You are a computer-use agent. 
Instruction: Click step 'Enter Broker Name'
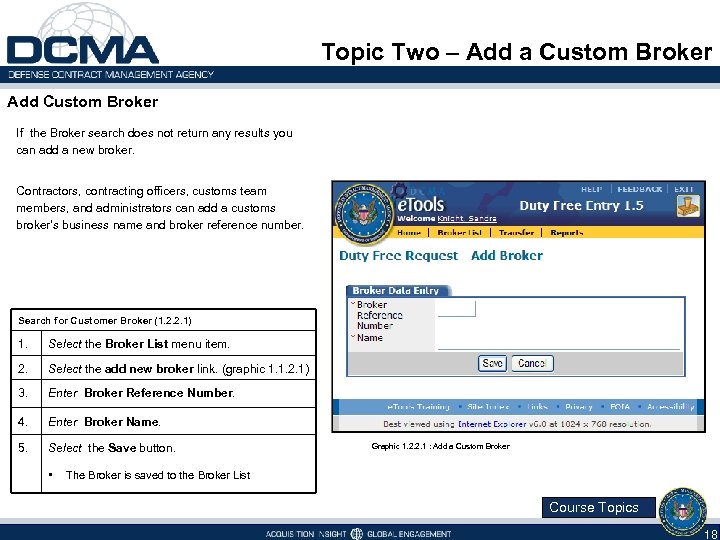click(x=105, y=422)
